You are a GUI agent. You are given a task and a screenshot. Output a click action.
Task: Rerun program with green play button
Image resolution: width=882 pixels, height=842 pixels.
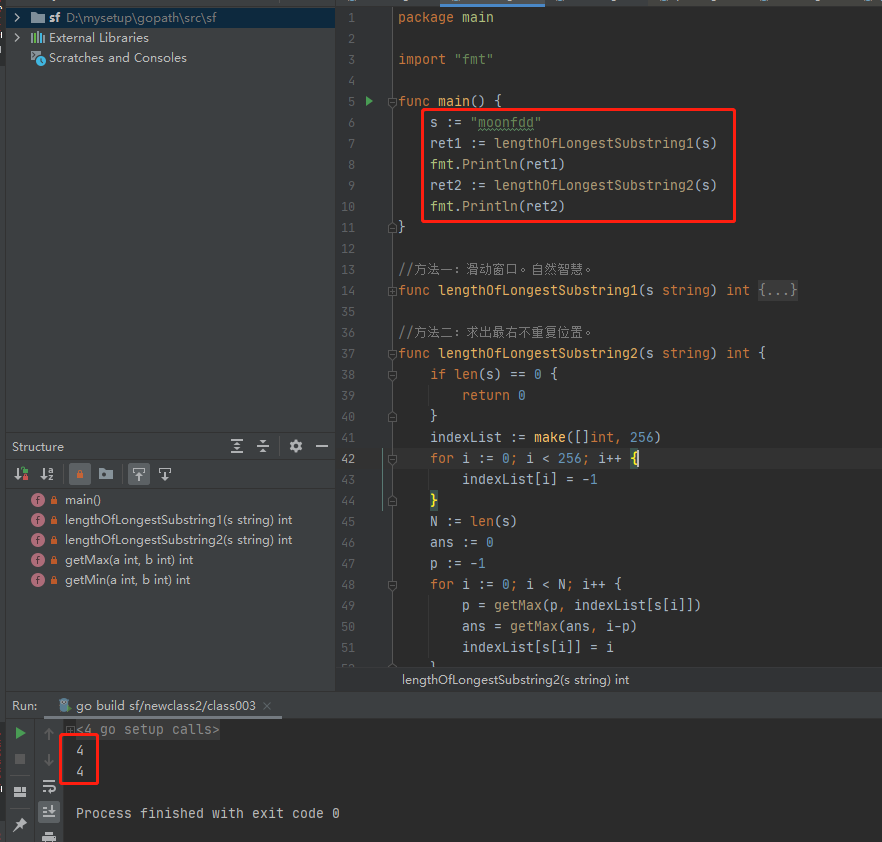(x=20, y=733)
